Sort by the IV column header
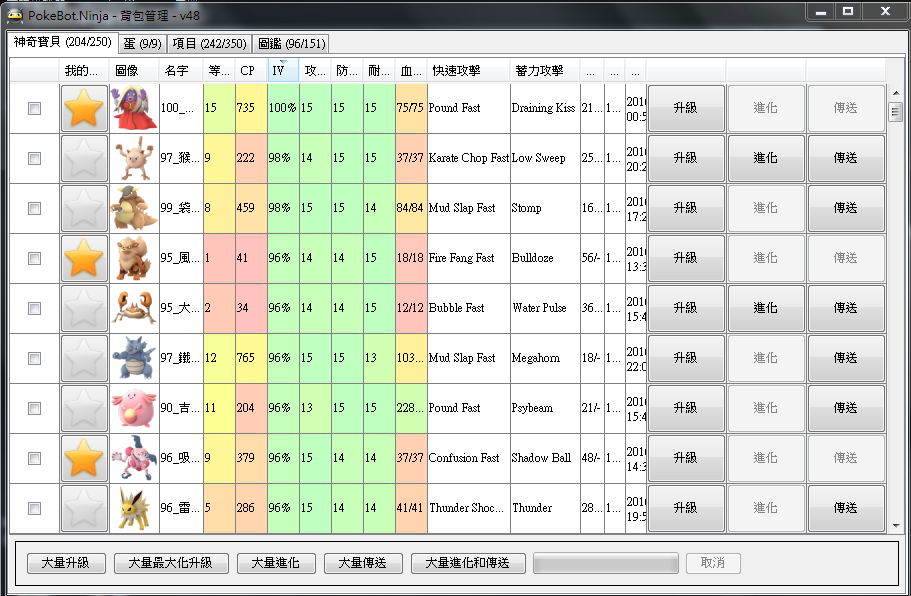The height and width of the screenshot is (596, 911). tap(281, 71)
